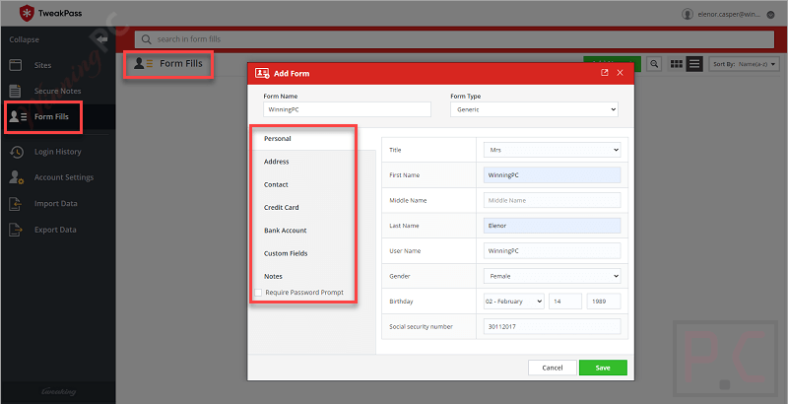
Task: Click the search in form fills field
Action: click(x=454, y=39)
